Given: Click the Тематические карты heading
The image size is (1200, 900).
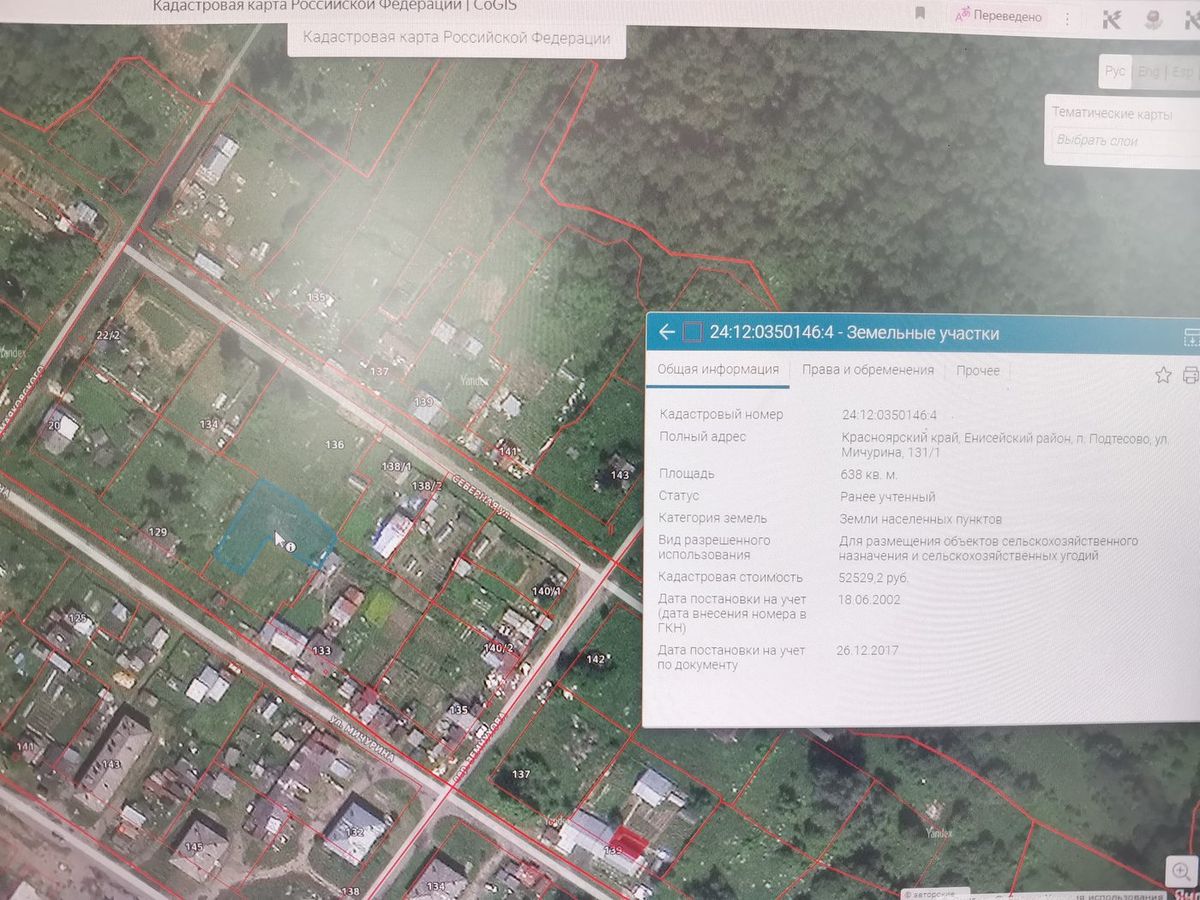Looking at the screenshot, I should pyautogui.click(x=1112, y=113).
